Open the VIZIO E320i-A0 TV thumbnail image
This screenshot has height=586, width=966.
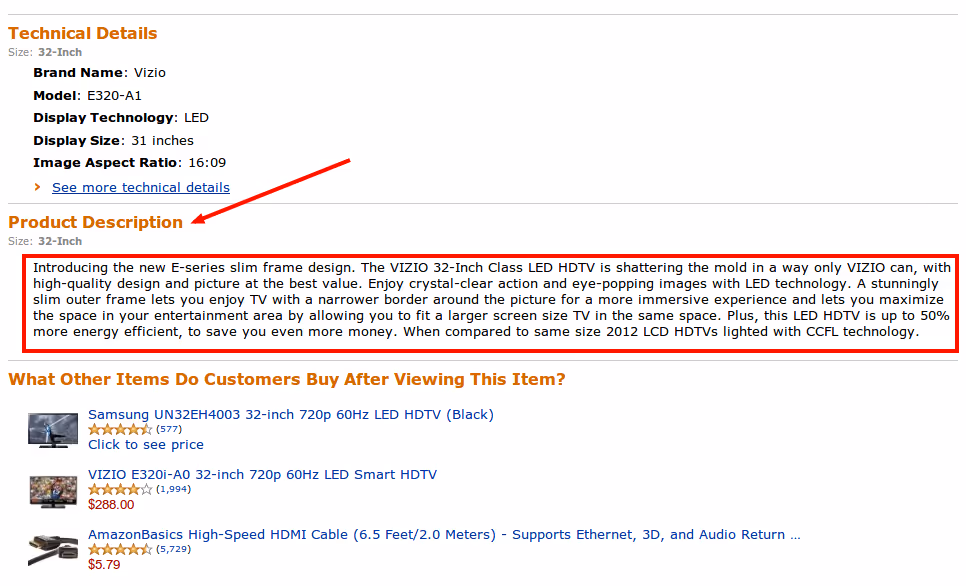click(52, 491)
